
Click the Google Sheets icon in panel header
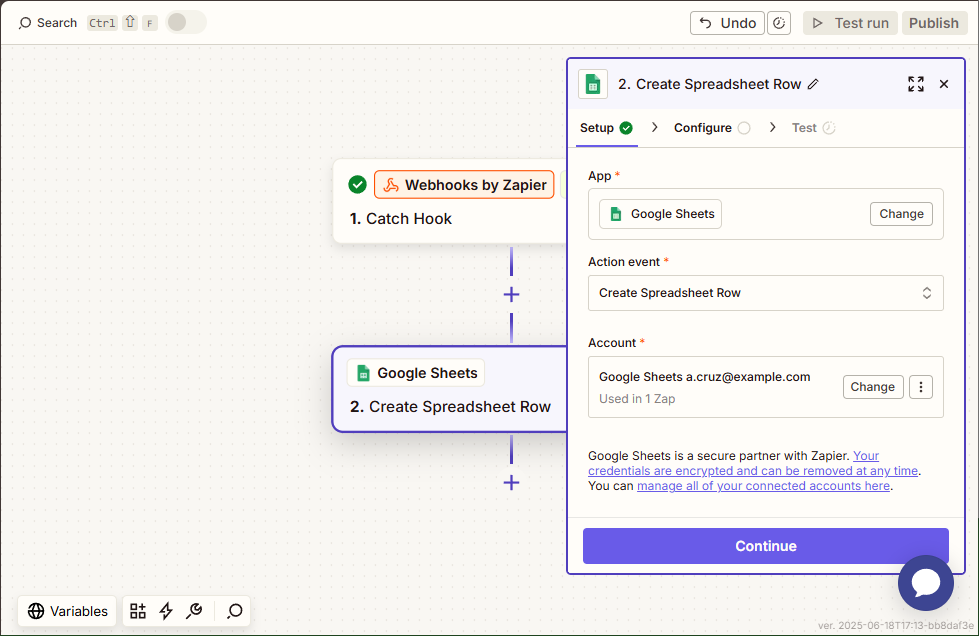click(593, 84)
